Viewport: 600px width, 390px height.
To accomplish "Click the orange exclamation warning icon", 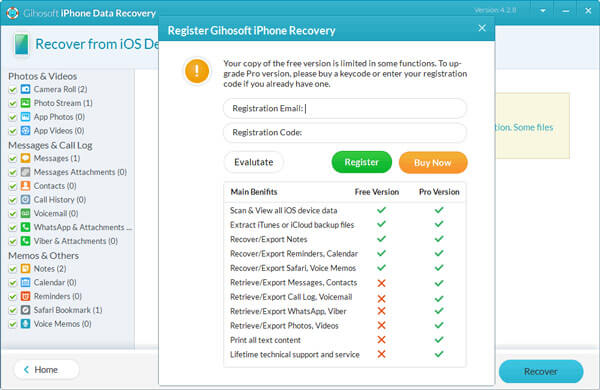I will pyautogui.click(x=197, y=71).
